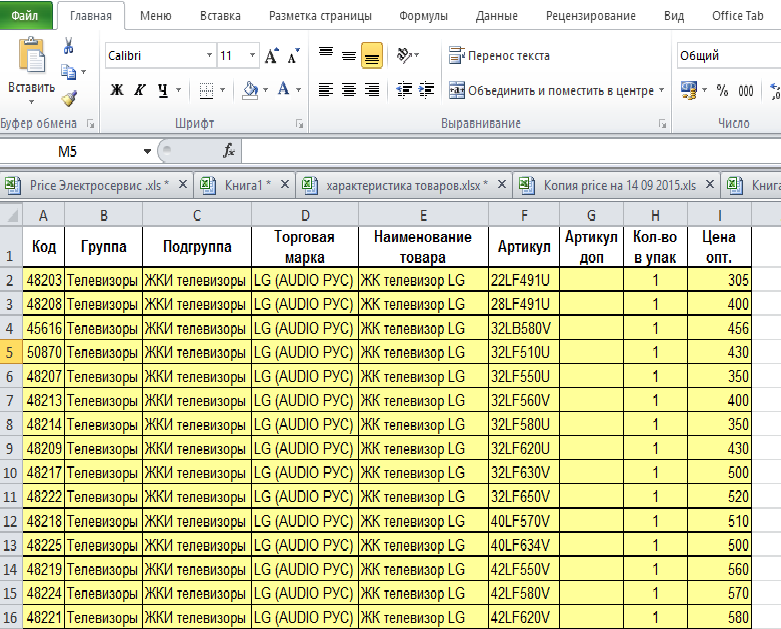Click the text orientation icon
The width and height of the screenshot is (781, 629).
[405, 55]
